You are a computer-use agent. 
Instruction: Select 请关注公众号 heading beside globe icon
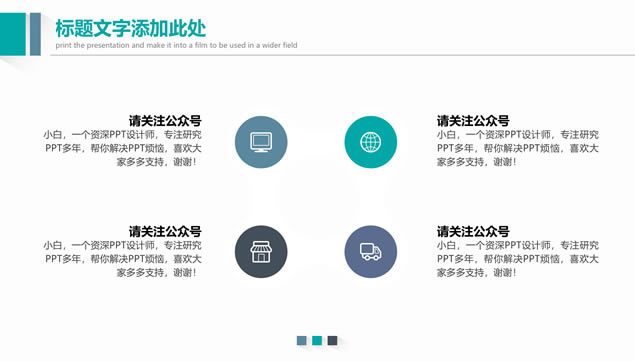tap(473, 121)
